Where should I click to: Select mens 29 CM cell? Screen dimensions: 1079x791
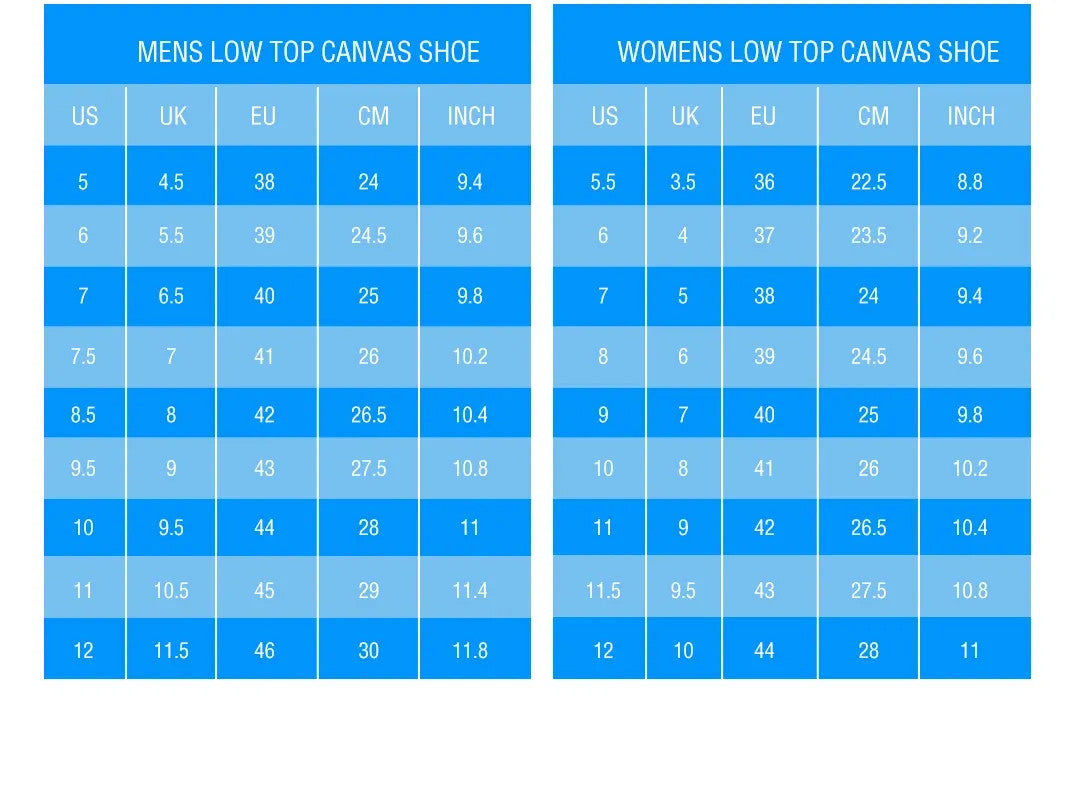pyautogui.click(x=369, y=590)
